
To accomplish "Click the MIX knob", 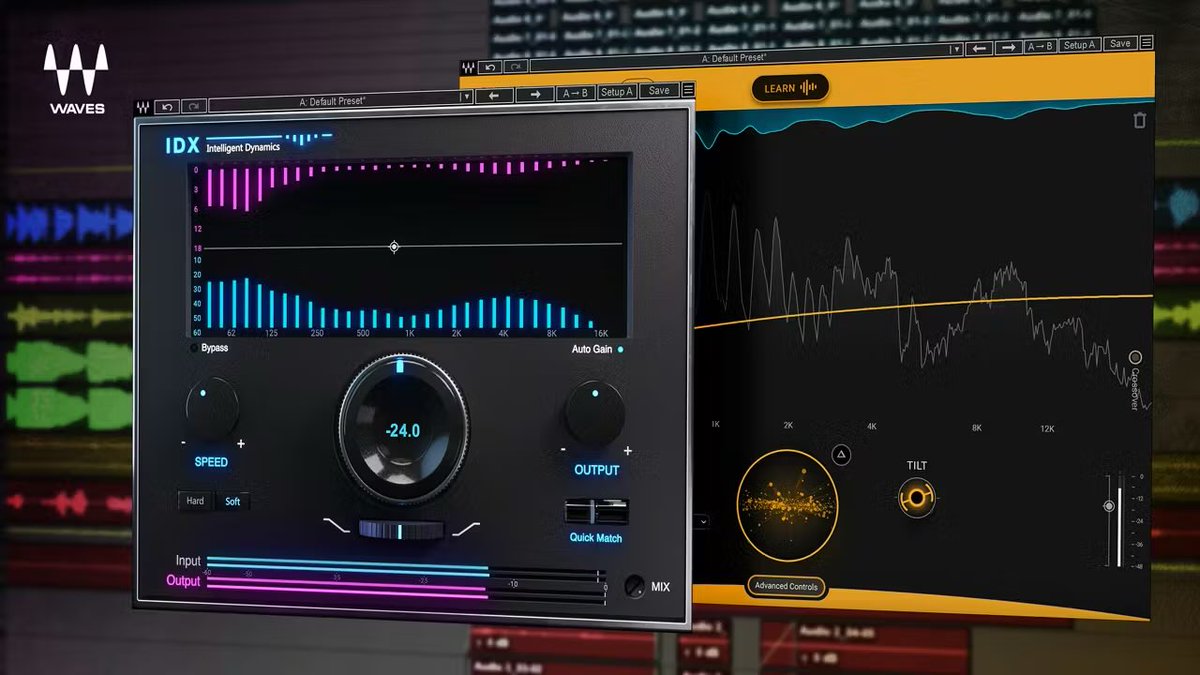I will coord(635,586).
